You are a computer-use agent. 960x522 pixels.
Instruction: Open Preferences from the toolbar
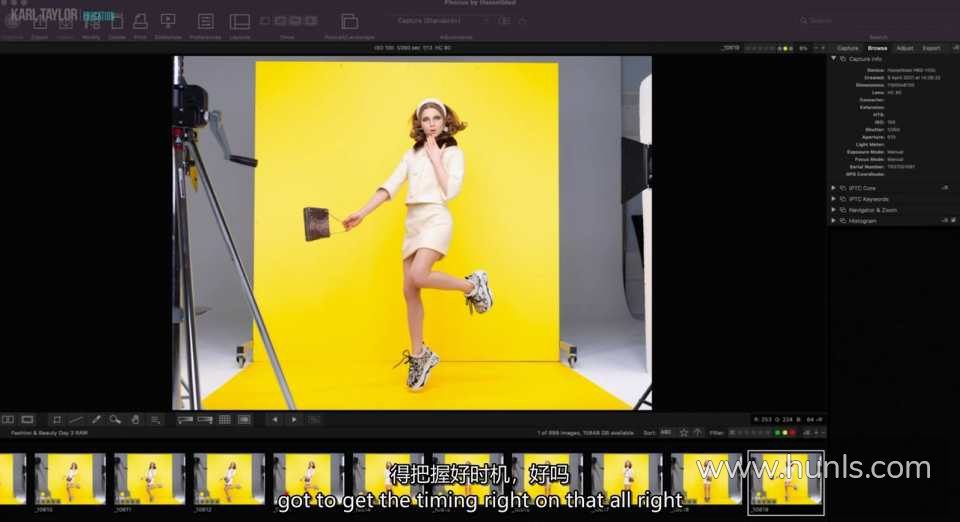(206, 22)
